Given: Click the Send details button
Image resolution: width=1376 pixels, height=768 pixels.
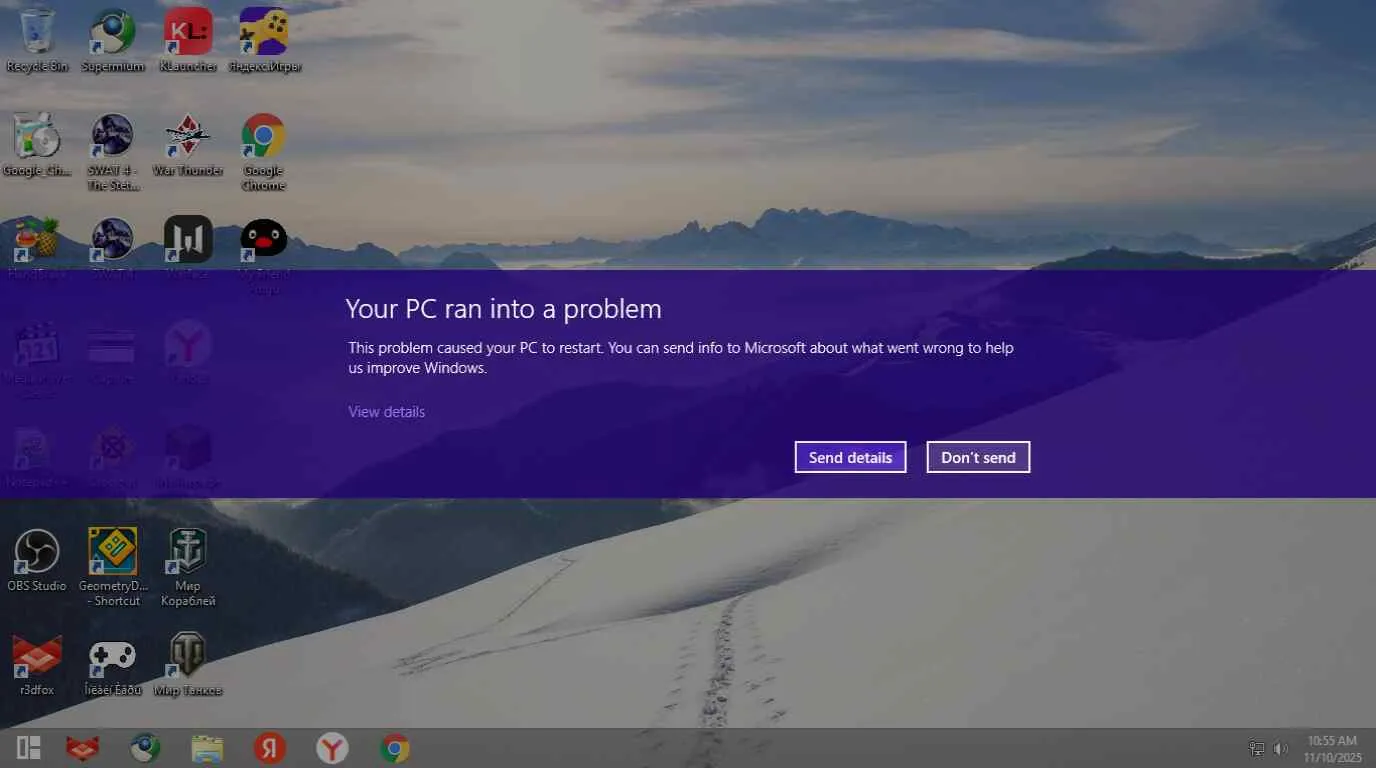Looking at the screenshot, I should tap(851, 457).
